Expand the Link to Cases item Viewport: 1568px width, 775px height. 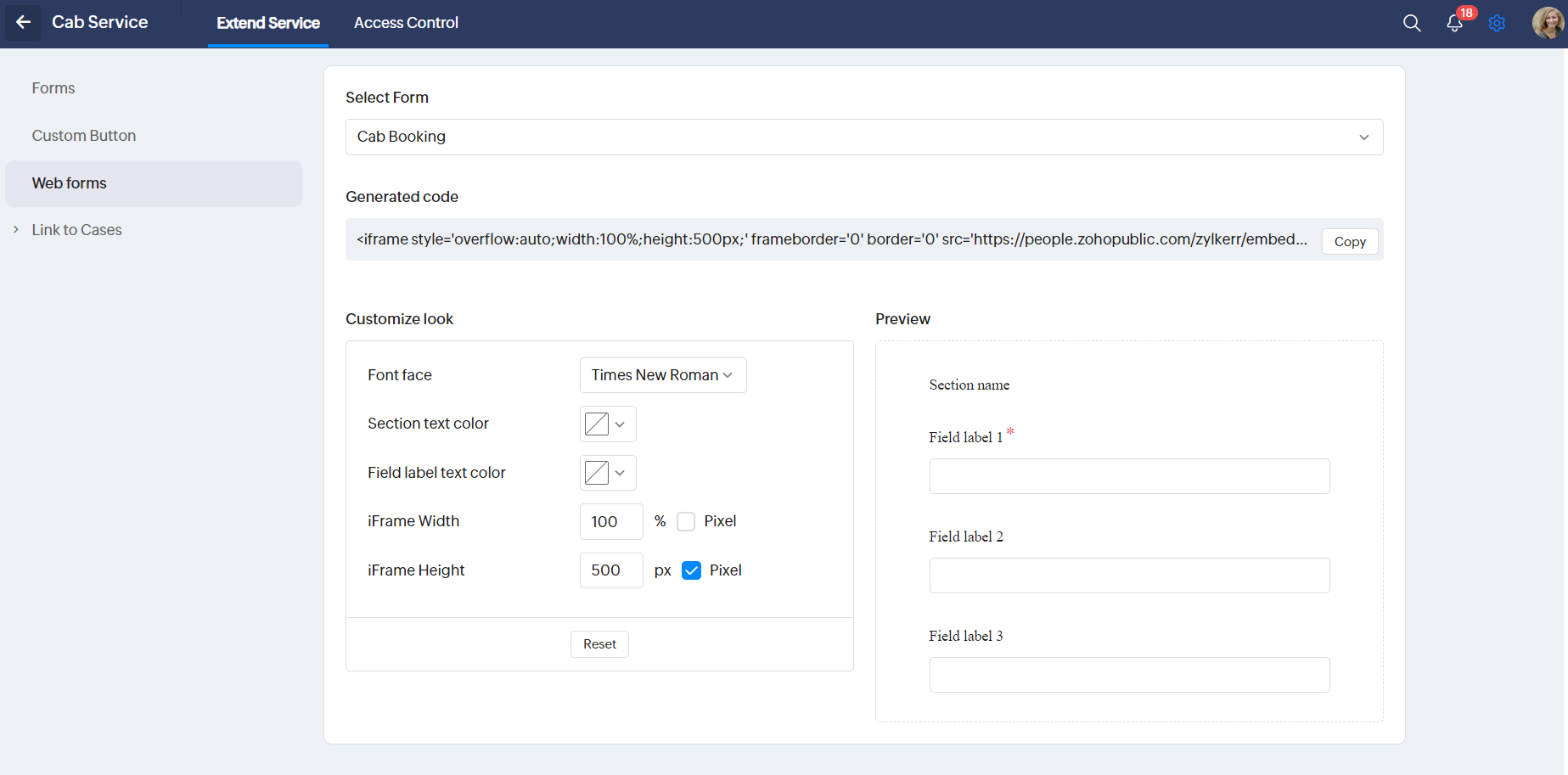coord(76,230)
